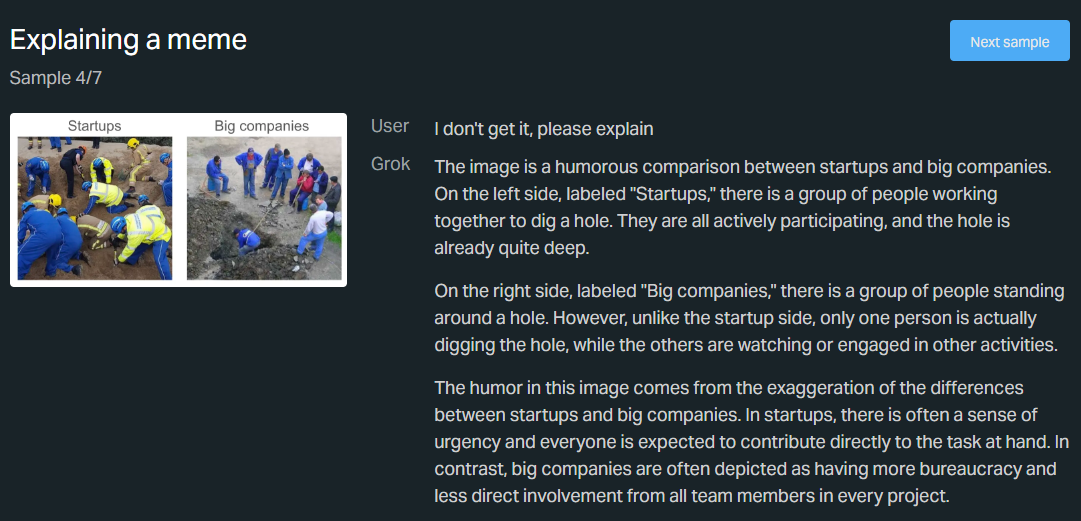Click the user message "I don't get it, please explain"
Image resolution: width=1081 pixels, height=521 pixels.
pyautogui.click(x=543, y=129)
